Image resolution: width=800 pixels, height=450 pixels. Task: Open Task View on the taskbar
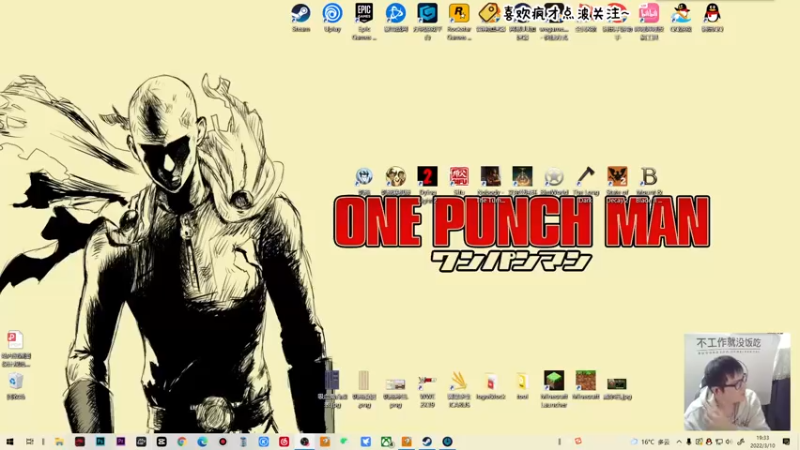pos(30,441)
